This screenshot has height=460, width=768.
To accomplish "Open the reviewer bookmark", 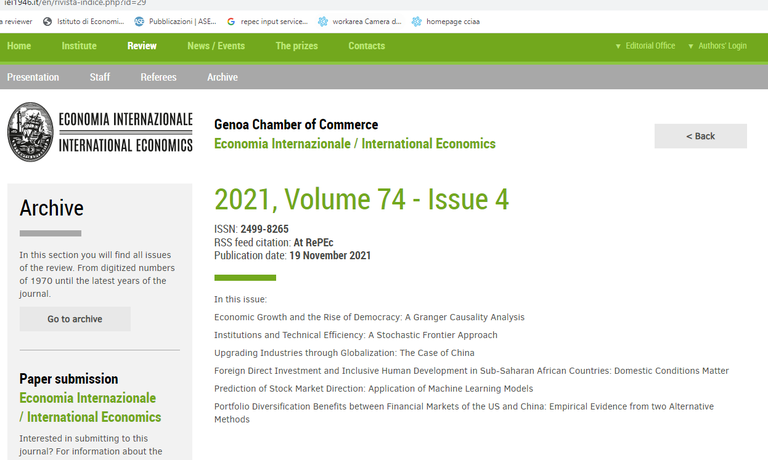I will pyautogui.click(x=17, y=22).
